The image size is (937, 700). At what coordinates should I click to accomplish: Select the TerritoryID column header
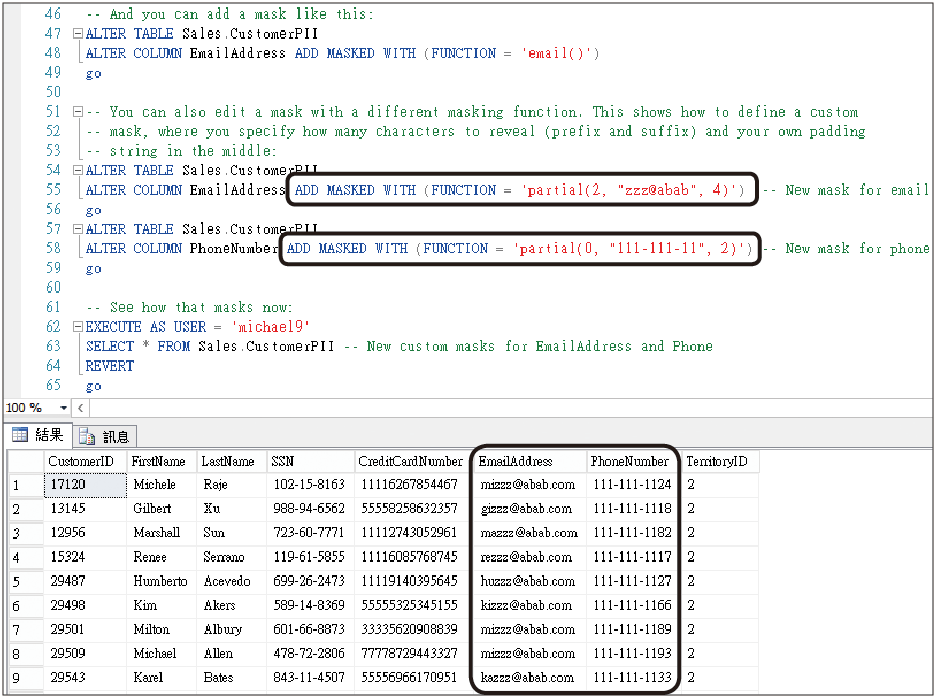(720, 461)
